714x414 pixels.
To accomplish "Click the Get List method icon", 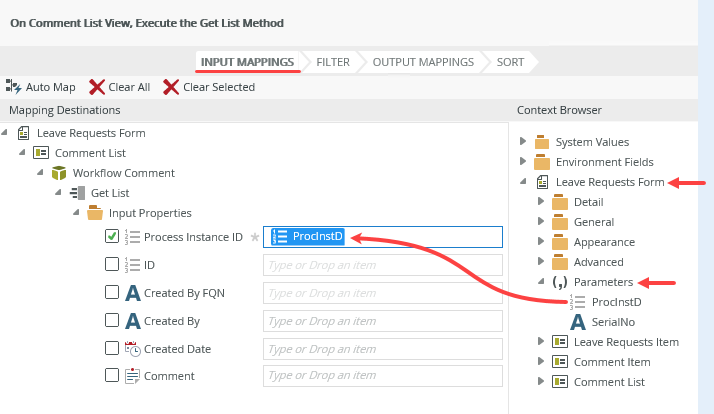I will 77,193.
